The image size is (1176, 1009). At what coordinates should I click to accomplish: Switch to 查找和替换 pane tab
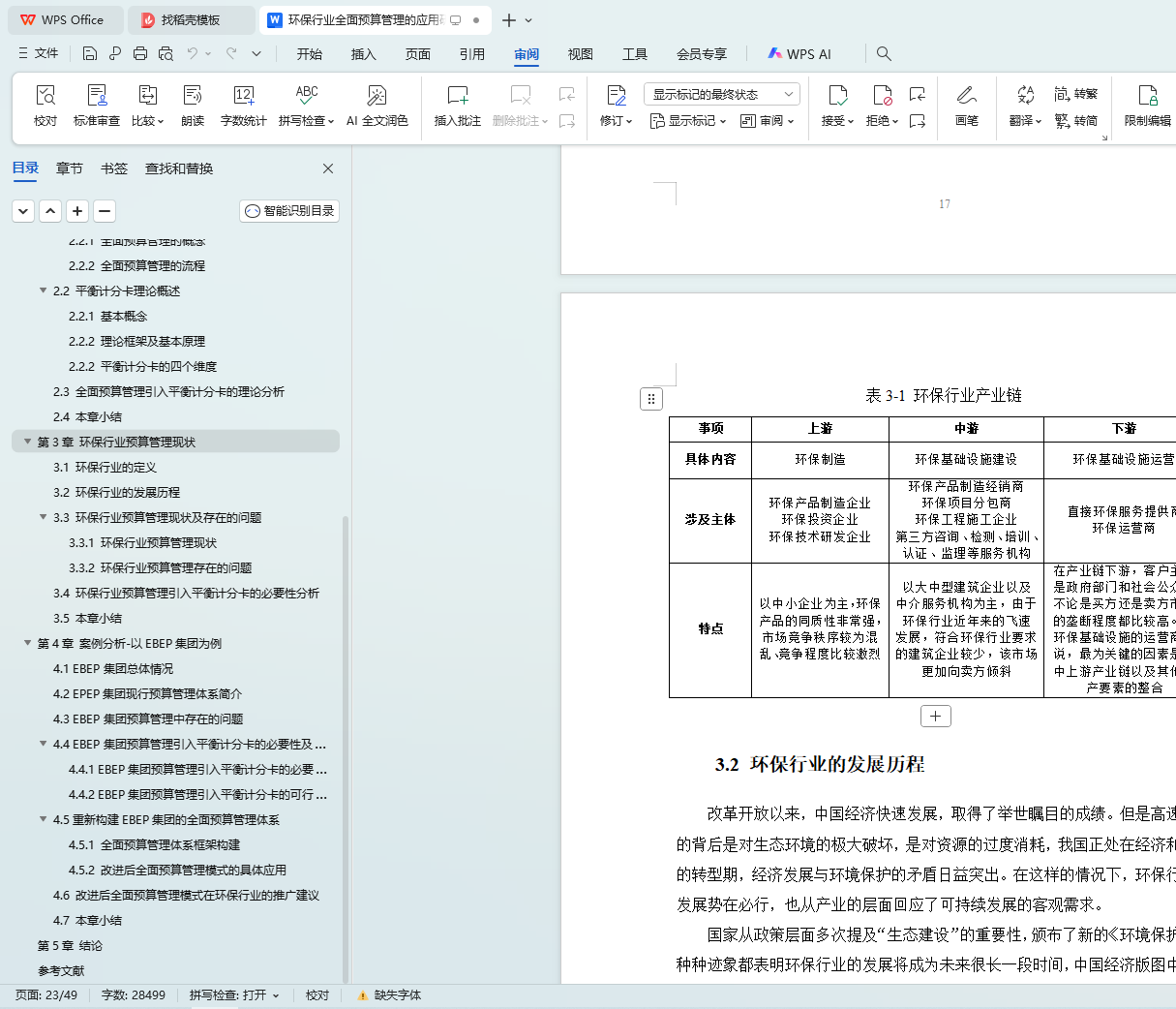tap(179, 168)
